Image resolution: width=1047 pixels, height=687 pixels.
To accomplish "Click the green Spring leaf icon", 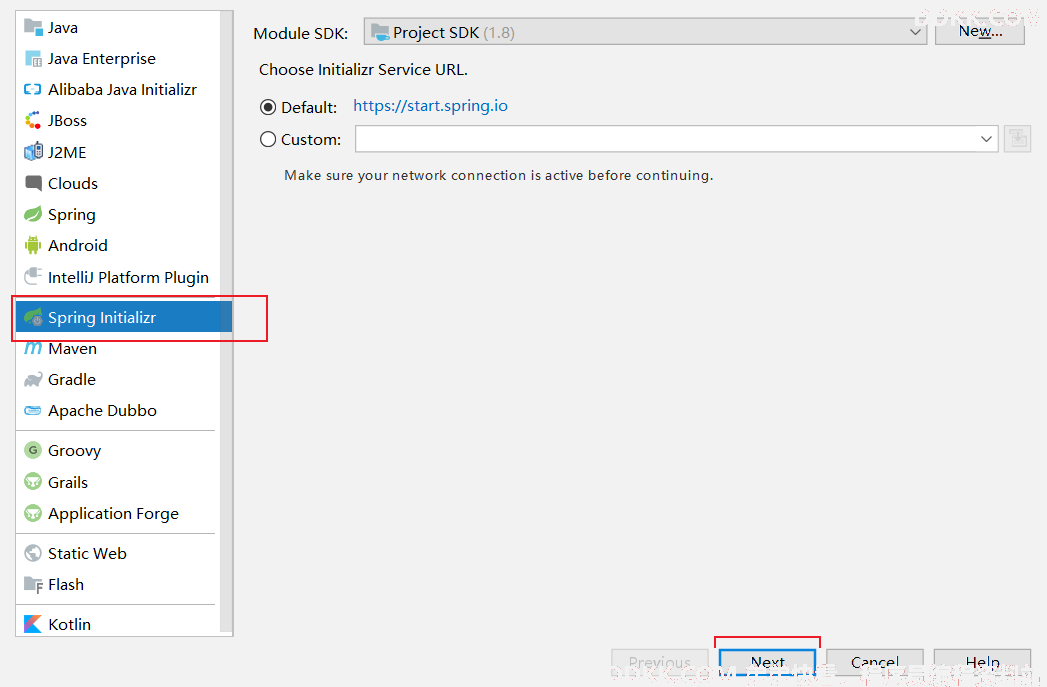I will coord(33,214).
